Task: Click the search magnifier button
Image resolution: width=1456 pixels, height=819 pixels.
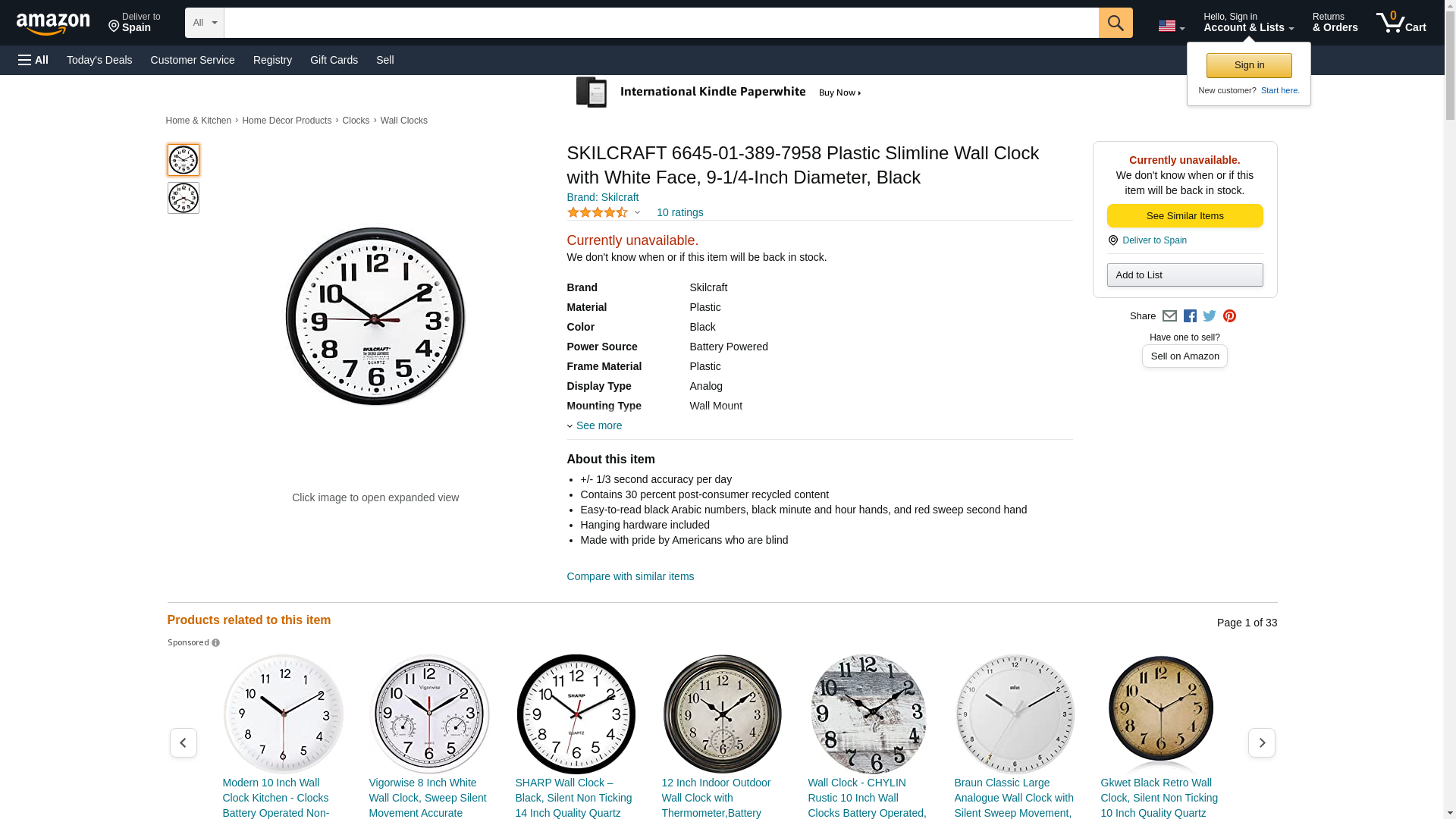Action: point(1116,23)
